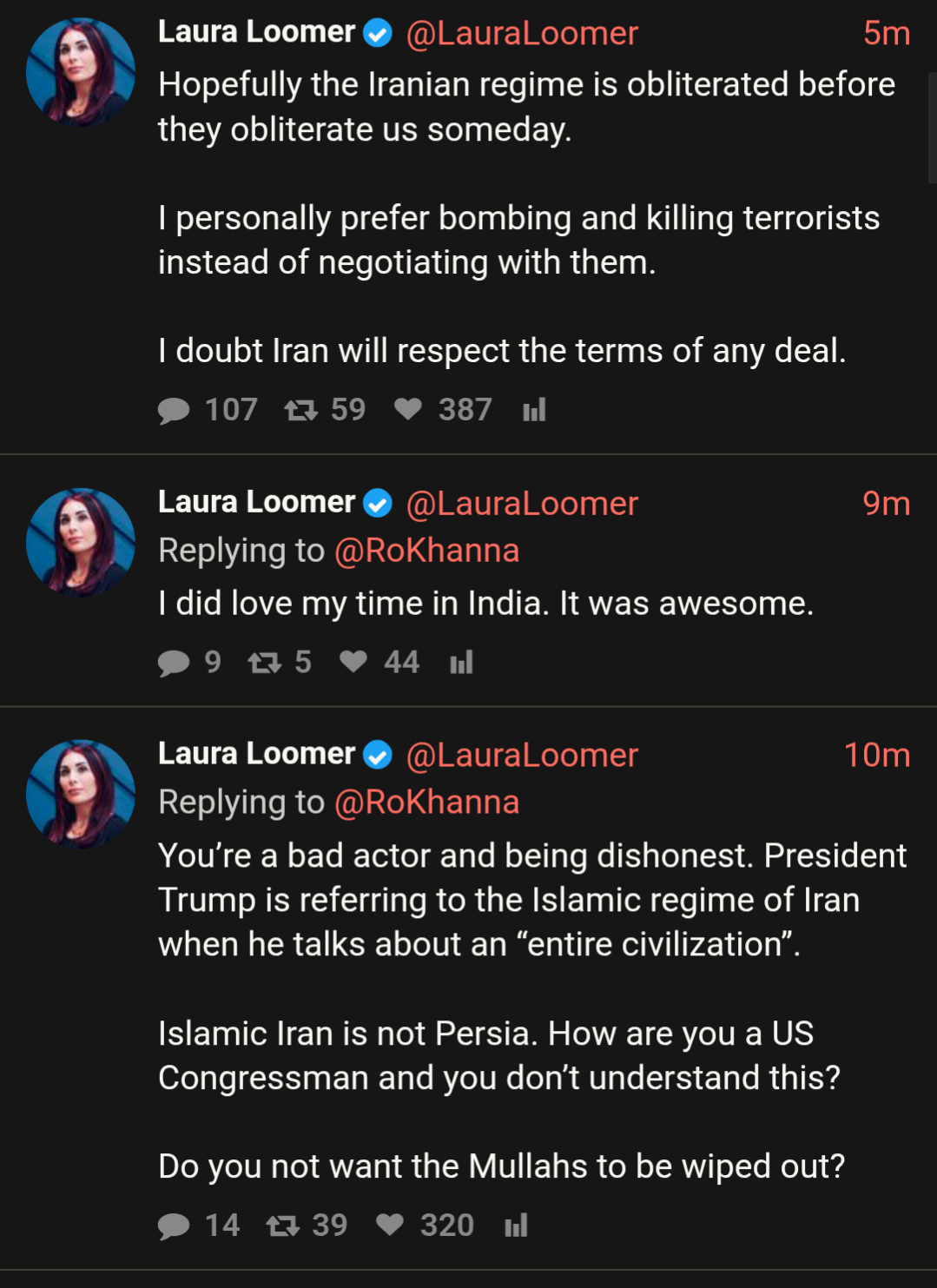Image resolution: width=937 pixels, height=1288 pixels.
Task: Open avatar thumbnail on the first post
Action: 81,72
